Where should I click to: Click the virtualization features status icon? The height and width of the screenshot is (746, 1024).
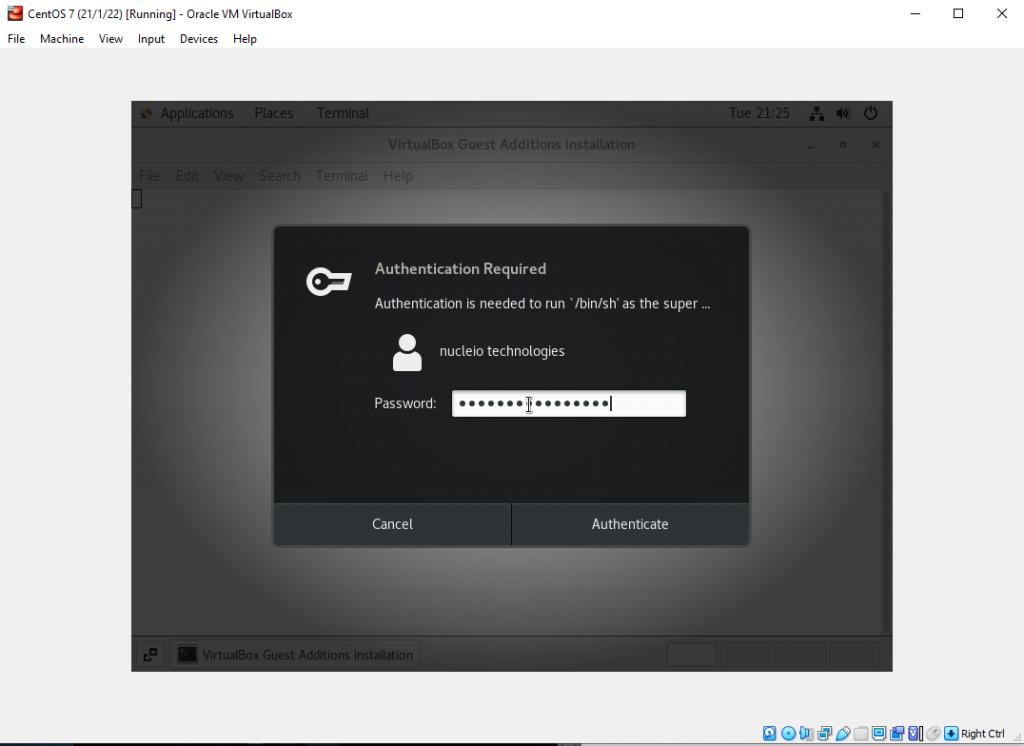(x=916, y=734)
